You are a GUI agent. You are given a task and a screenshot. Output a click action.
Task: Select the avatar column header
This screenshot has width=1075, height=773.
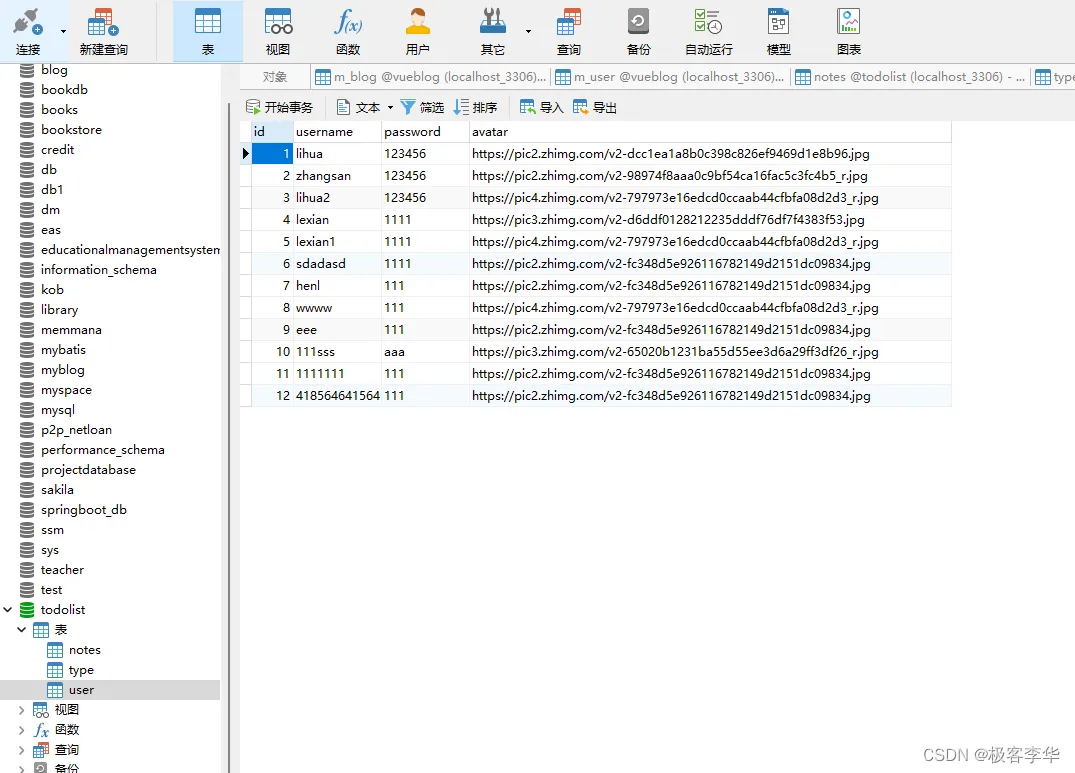tap(710, 132)
